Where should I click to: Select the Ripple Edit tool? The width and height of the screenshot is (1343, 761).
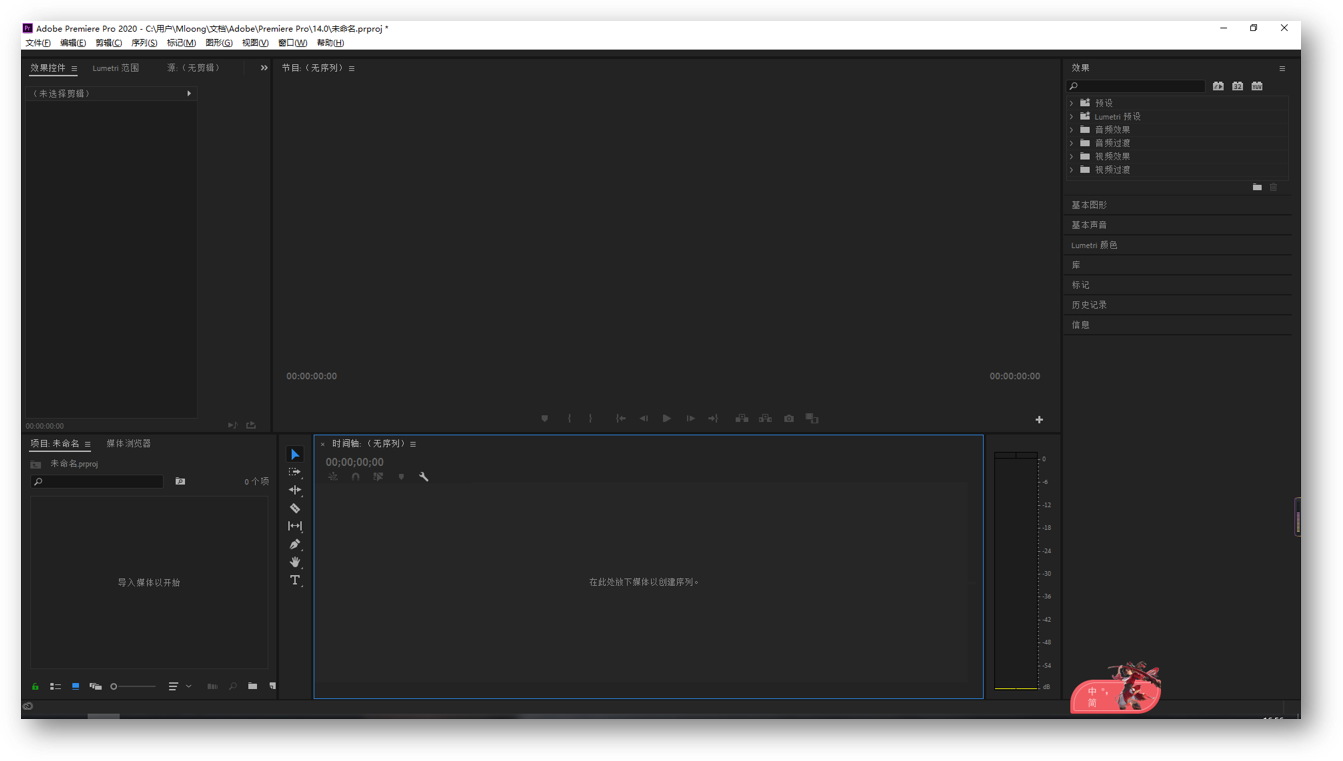[x=295, y=490]
